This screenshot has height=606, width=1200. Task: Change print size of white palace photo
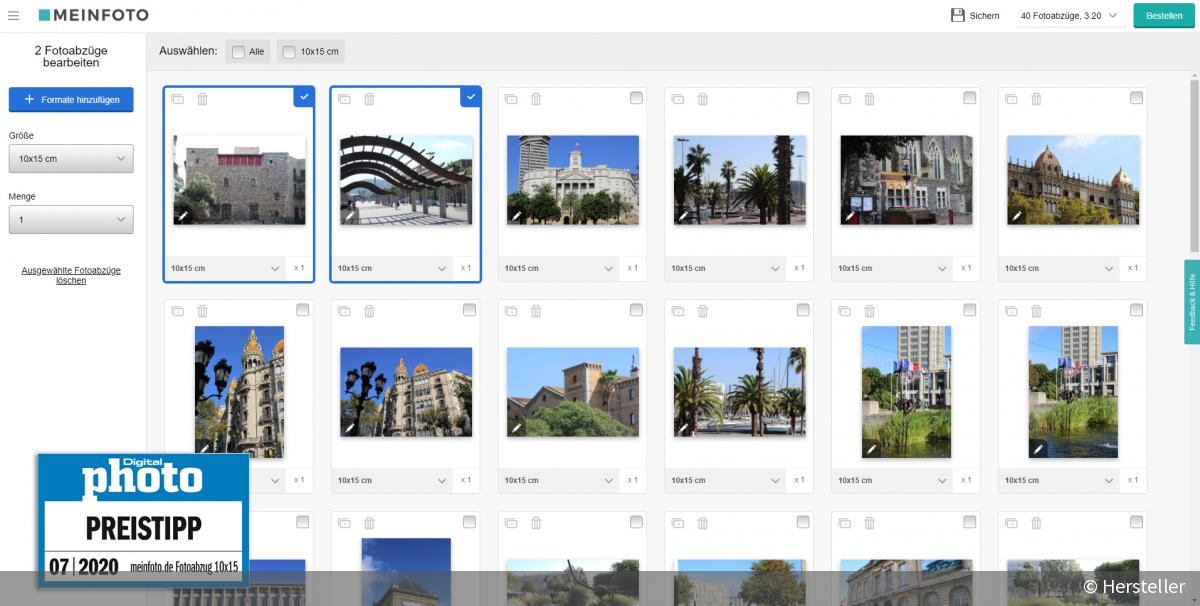tap(560, 268)
